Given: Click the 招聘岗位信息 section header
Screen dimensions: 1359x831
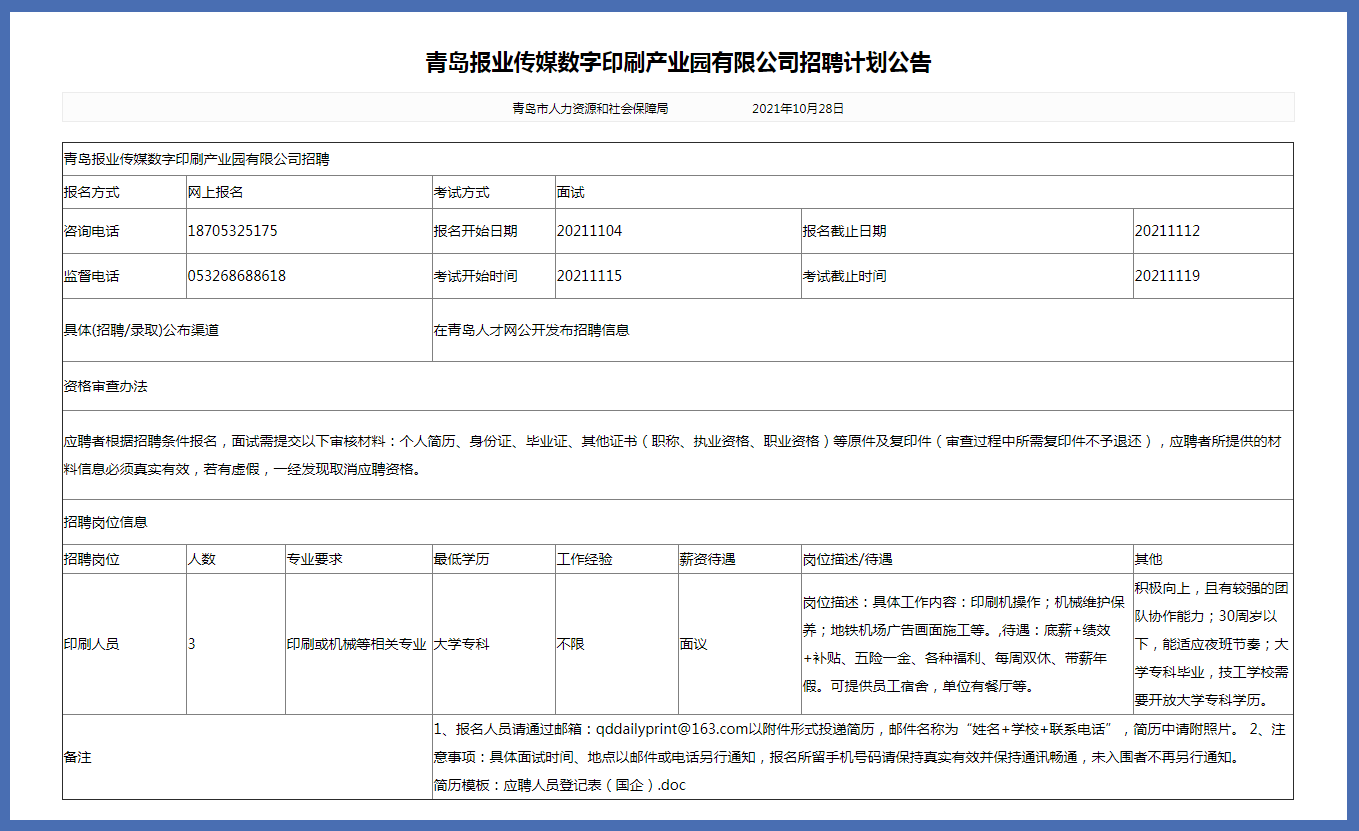Looking at the screenshot, I should [105, 522].
